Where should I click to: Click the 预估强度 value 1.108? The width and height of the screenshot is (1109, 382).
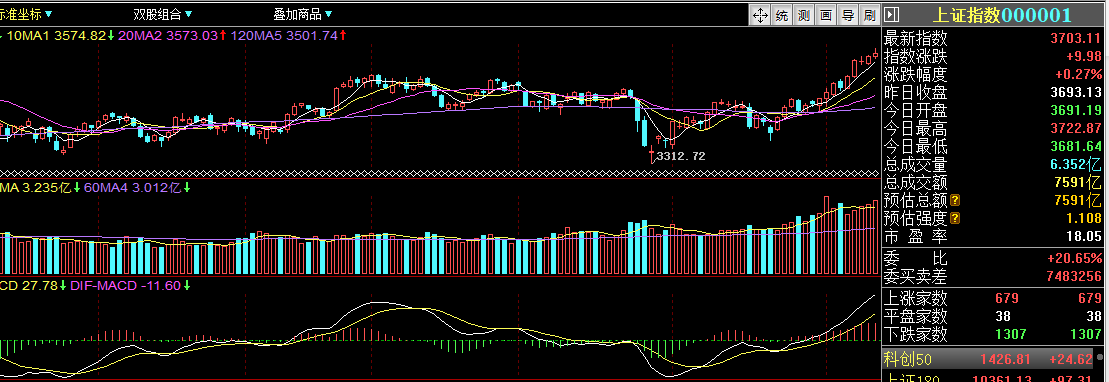pyautogui.click(x=1084, y=219)
